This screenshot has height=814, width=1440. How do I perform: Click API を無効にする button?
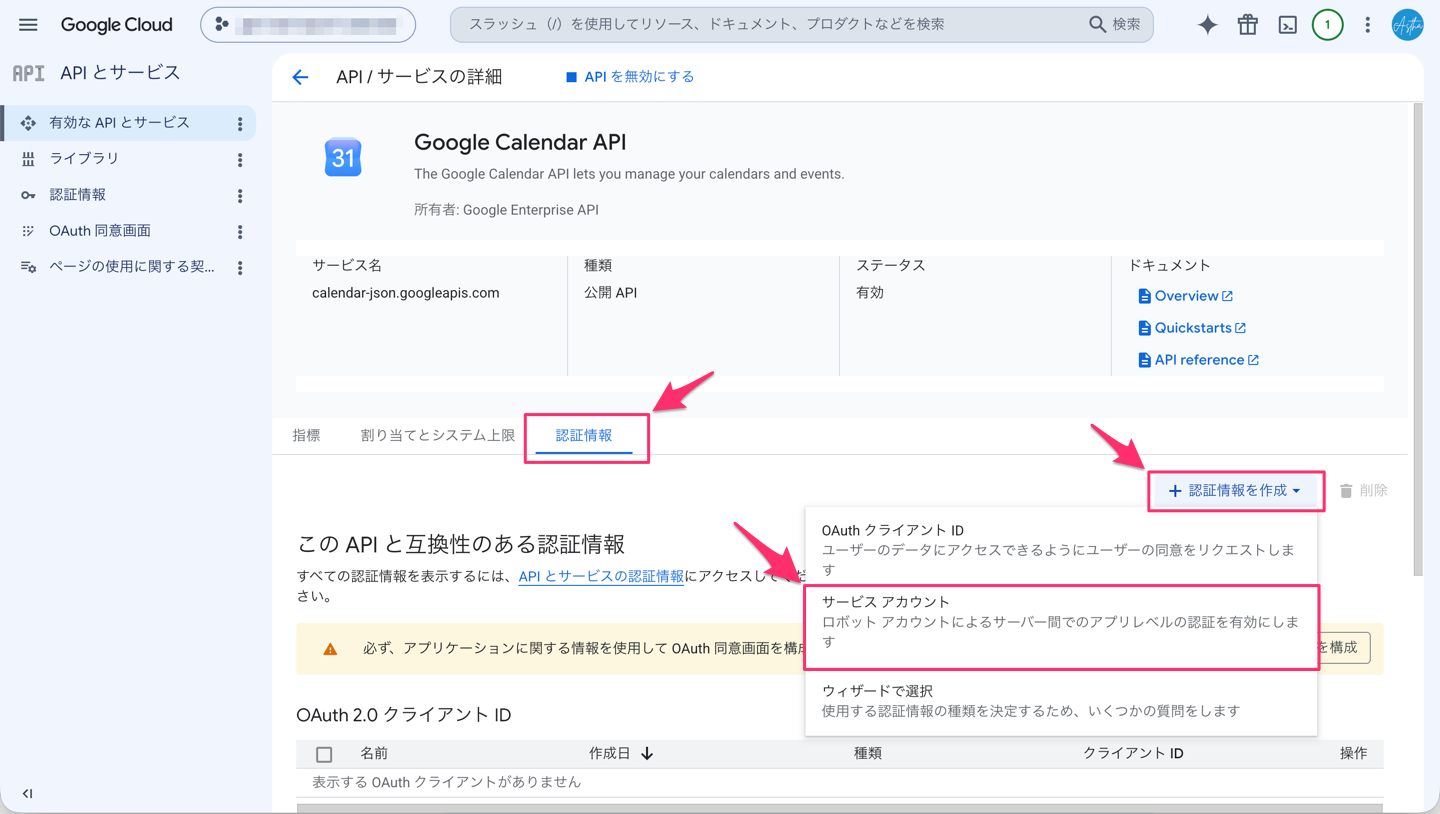[x=630, y=77]
